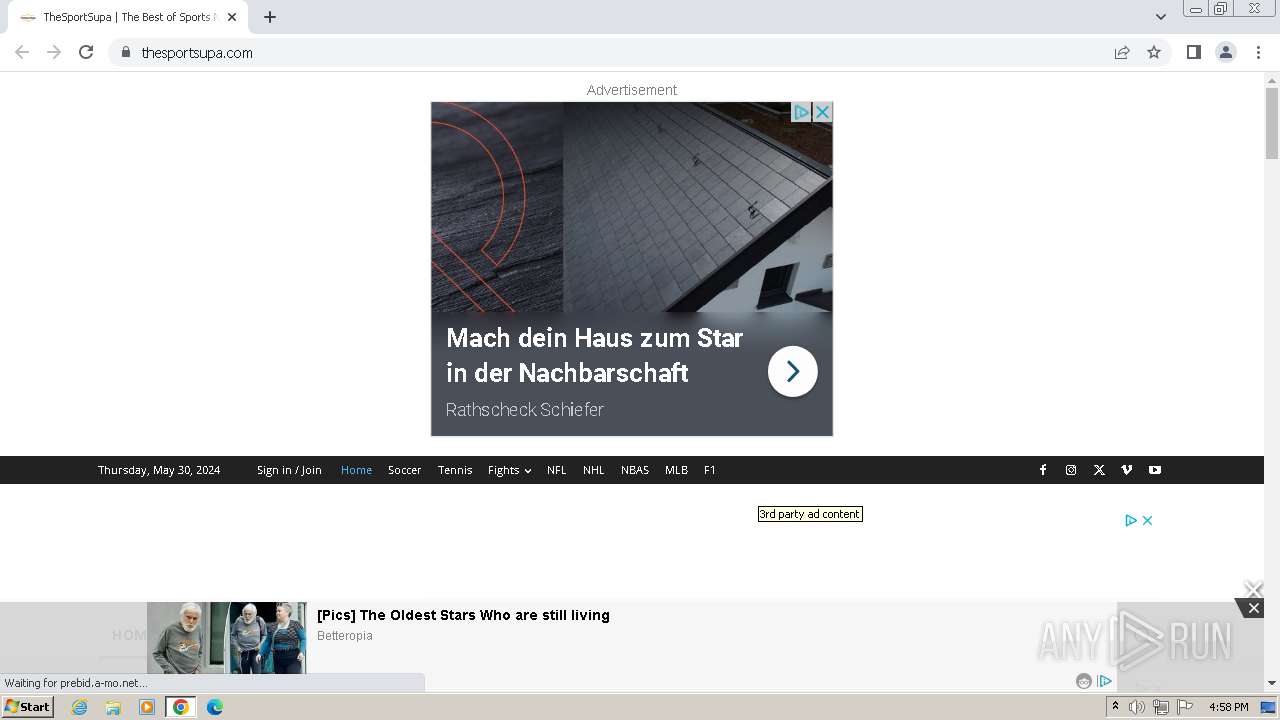Viewport: 1280px width, 720px height.
Task: Open a new browser tab
Action: [270, 17]
